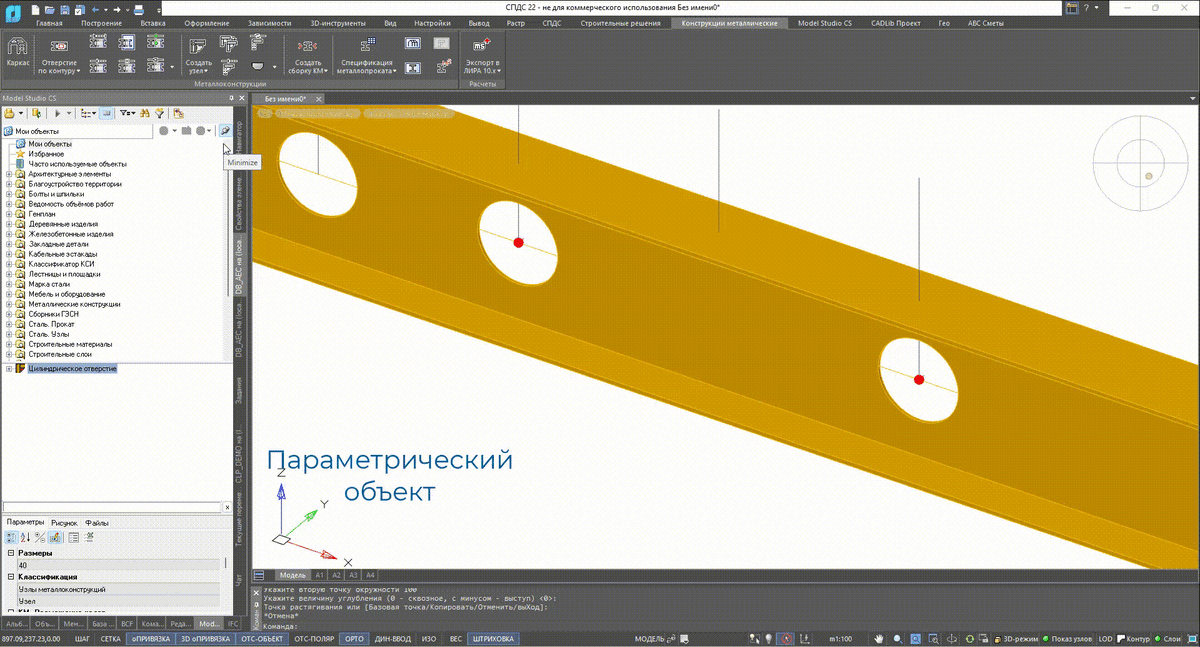Viewport: 1200px width, 647px height.
Task: Click the trough-shaped node icon in ribbon
Action: point(258,66)
